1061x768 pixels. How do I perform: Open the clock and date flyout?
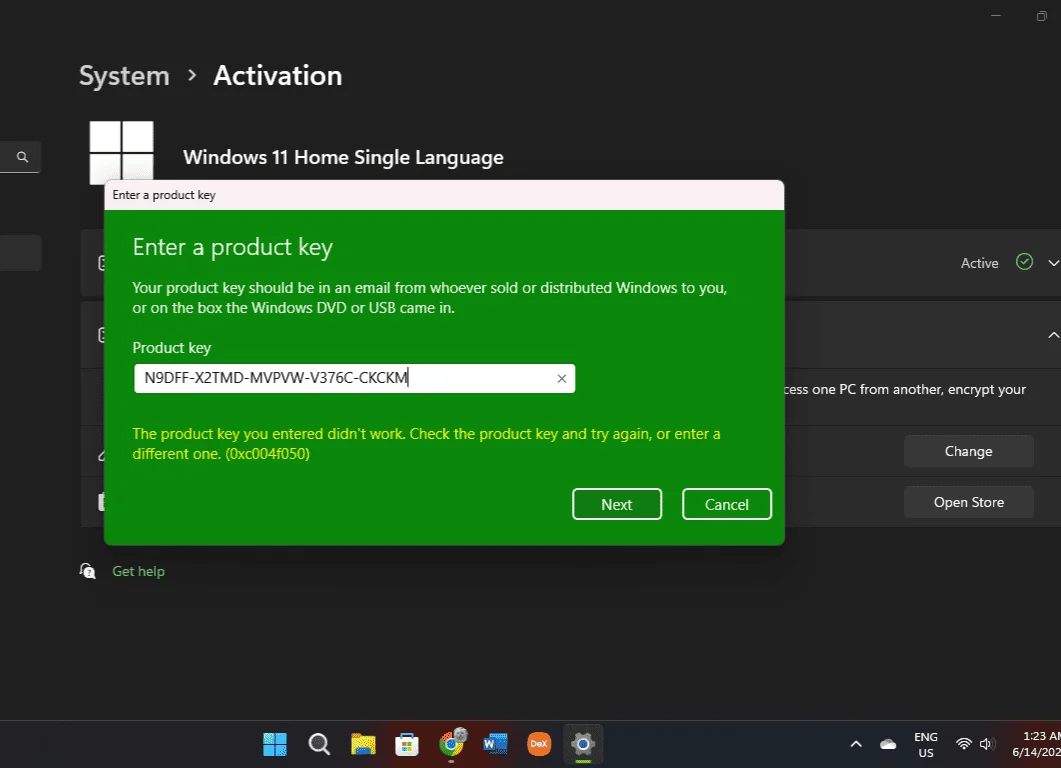click(1036, 744)
